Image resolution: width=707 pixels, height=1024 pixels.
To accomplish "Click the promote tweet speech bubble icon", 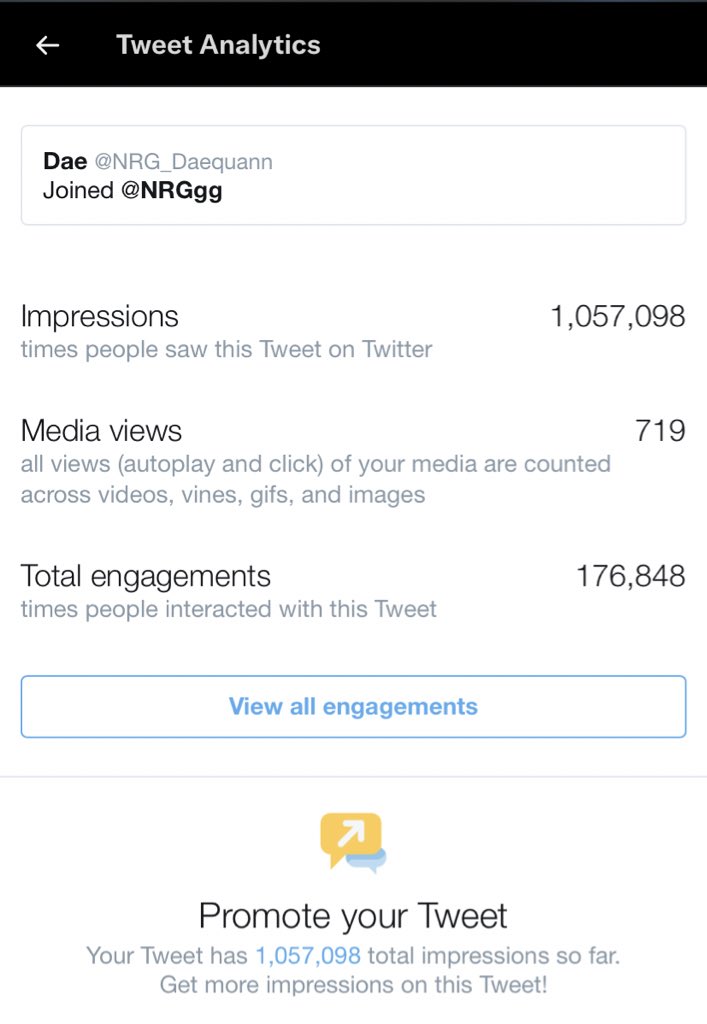I will point(352,842).
